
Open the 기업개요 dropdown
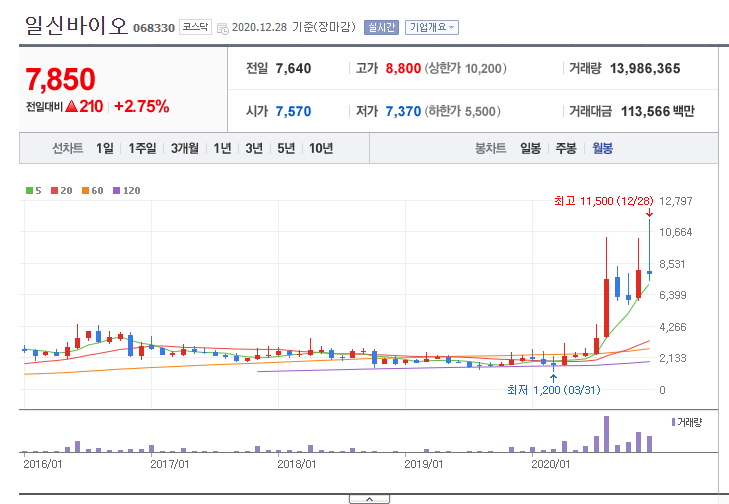pyautogui.click(x=431, y=27)
